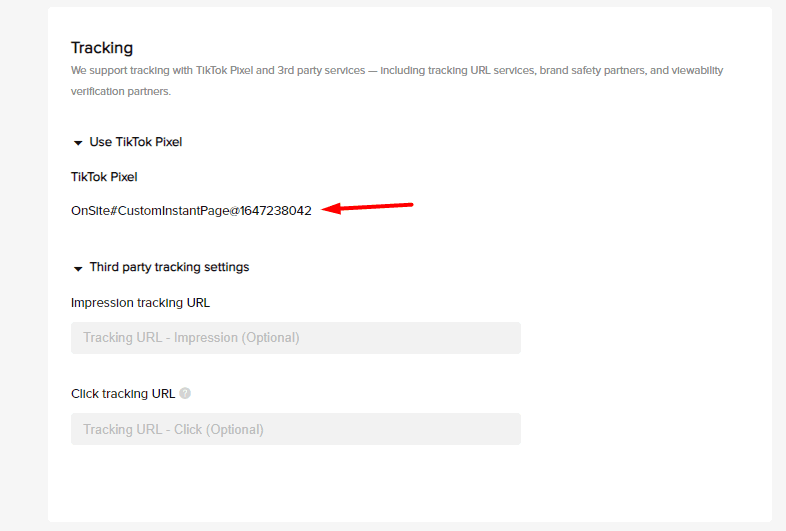Viewport: 786px width, 531px height.
Task: Click the bold "TikTok Pixel" field label
Action: point(104,177)
